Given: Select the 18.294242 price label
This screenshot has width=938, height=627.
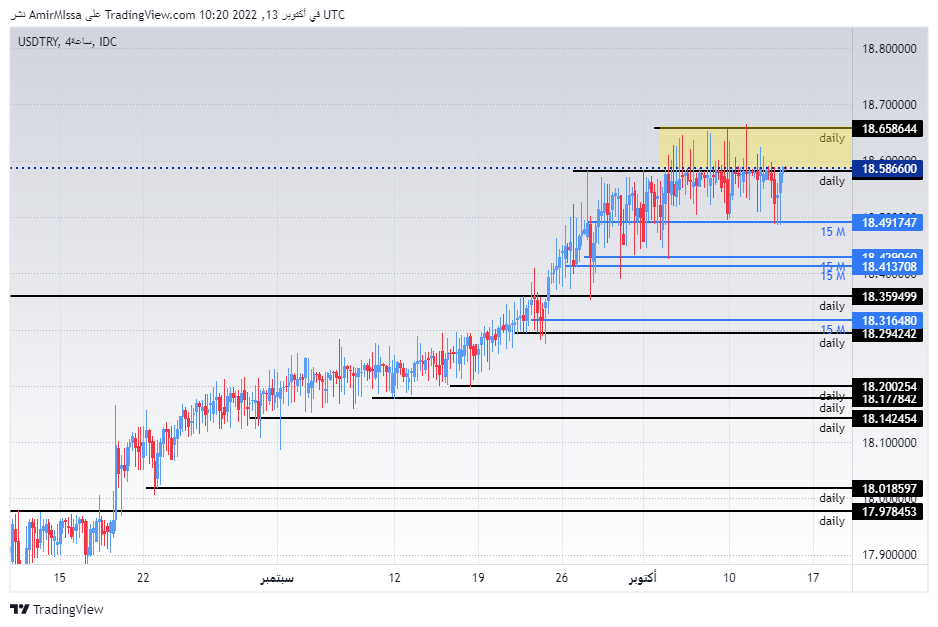Looking at the screenshot, I should click(x=888, y=334).
